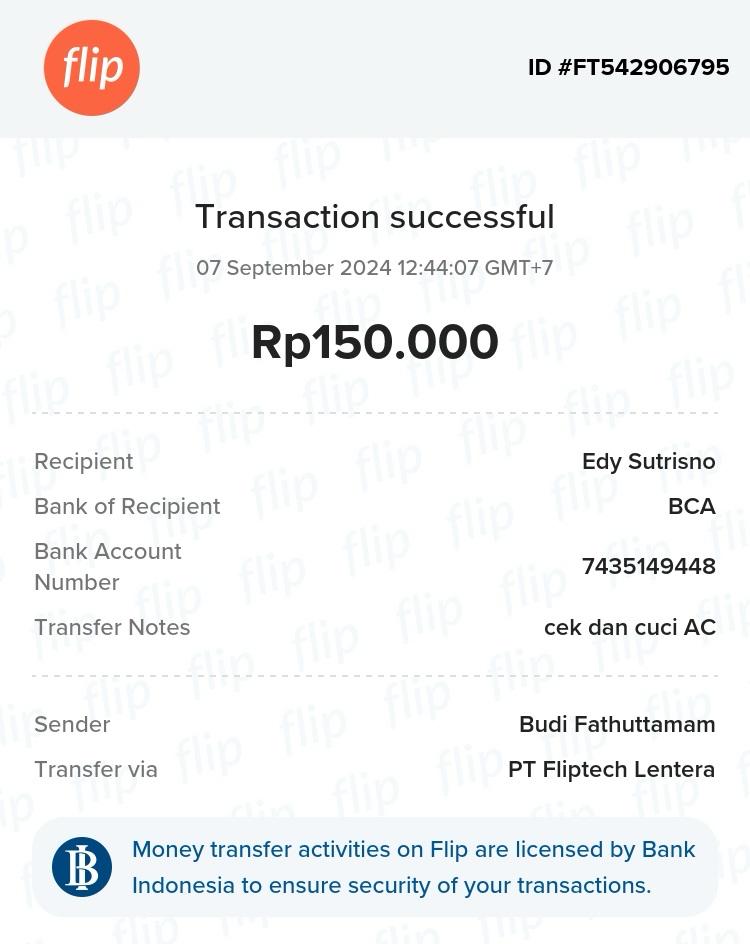Click the Sender field label
This screenshot has height=944, width=750.
[72, 724]
